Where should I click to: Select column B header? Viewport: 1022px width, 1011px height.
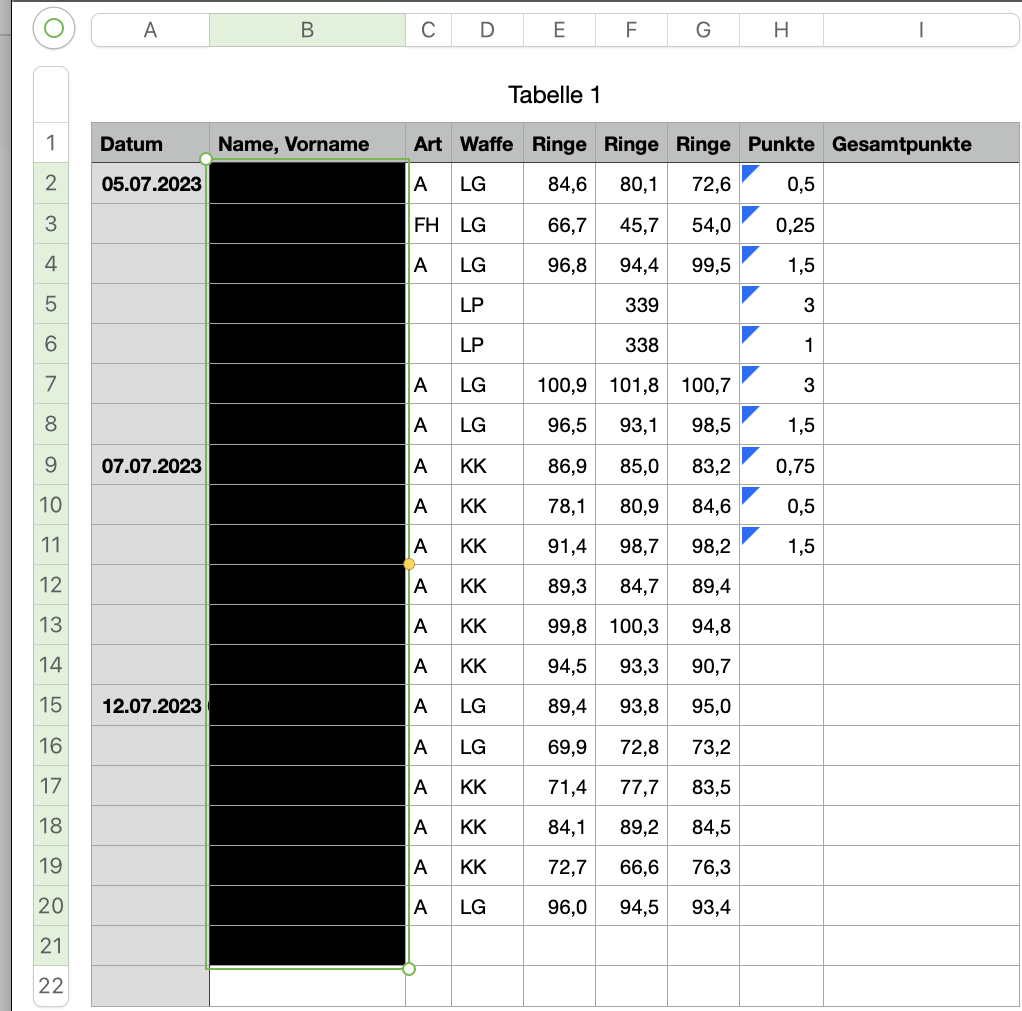[308, 30]
